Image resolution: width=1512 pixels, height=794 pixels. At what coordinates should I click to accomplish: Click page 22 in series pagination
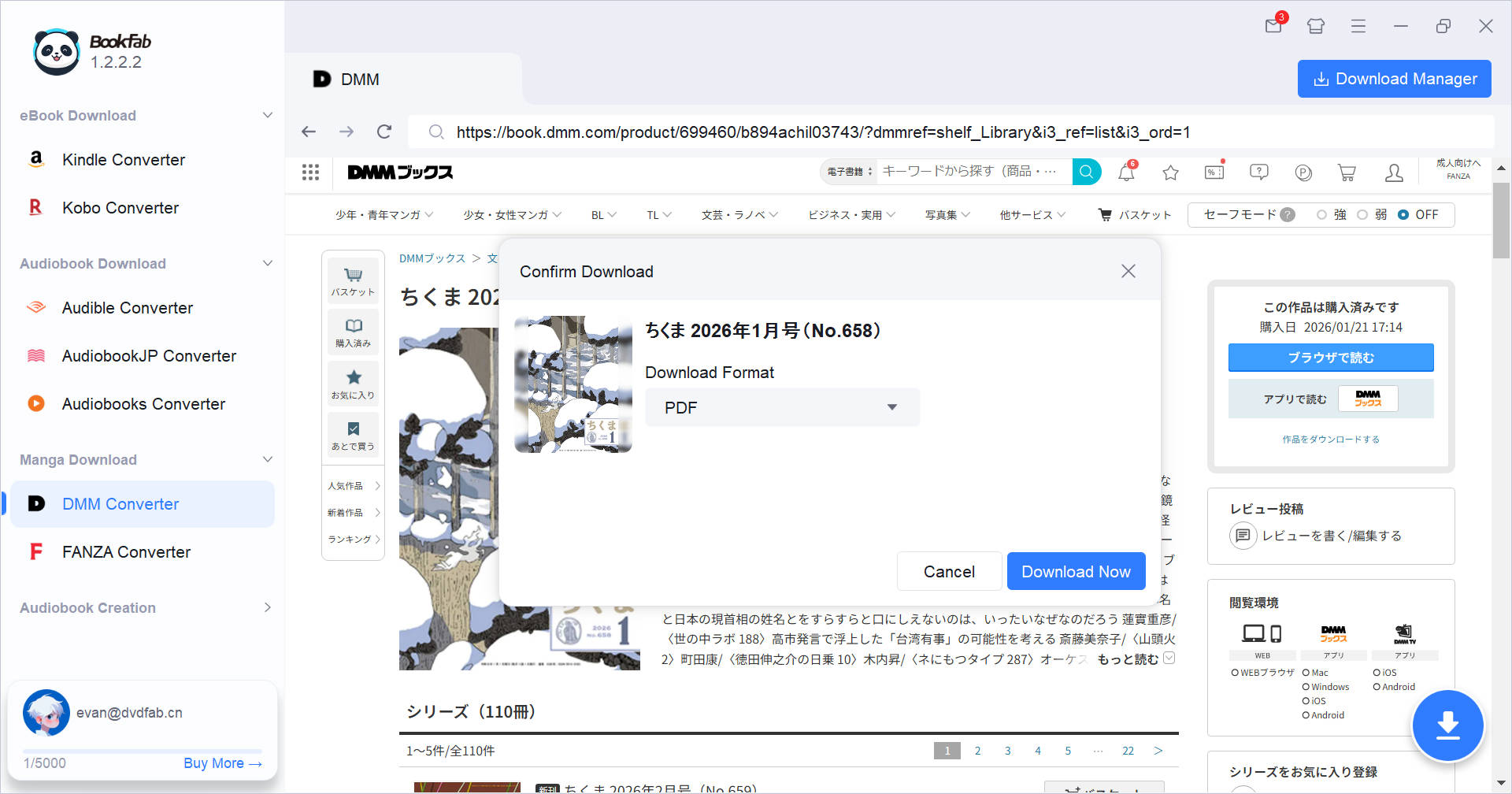point(1128,751)
